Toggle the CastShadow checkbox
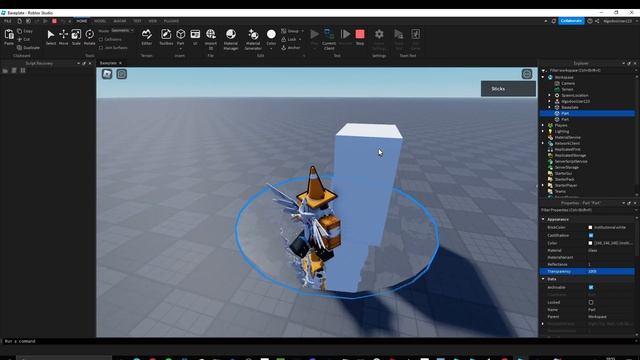 click(591, 236)
